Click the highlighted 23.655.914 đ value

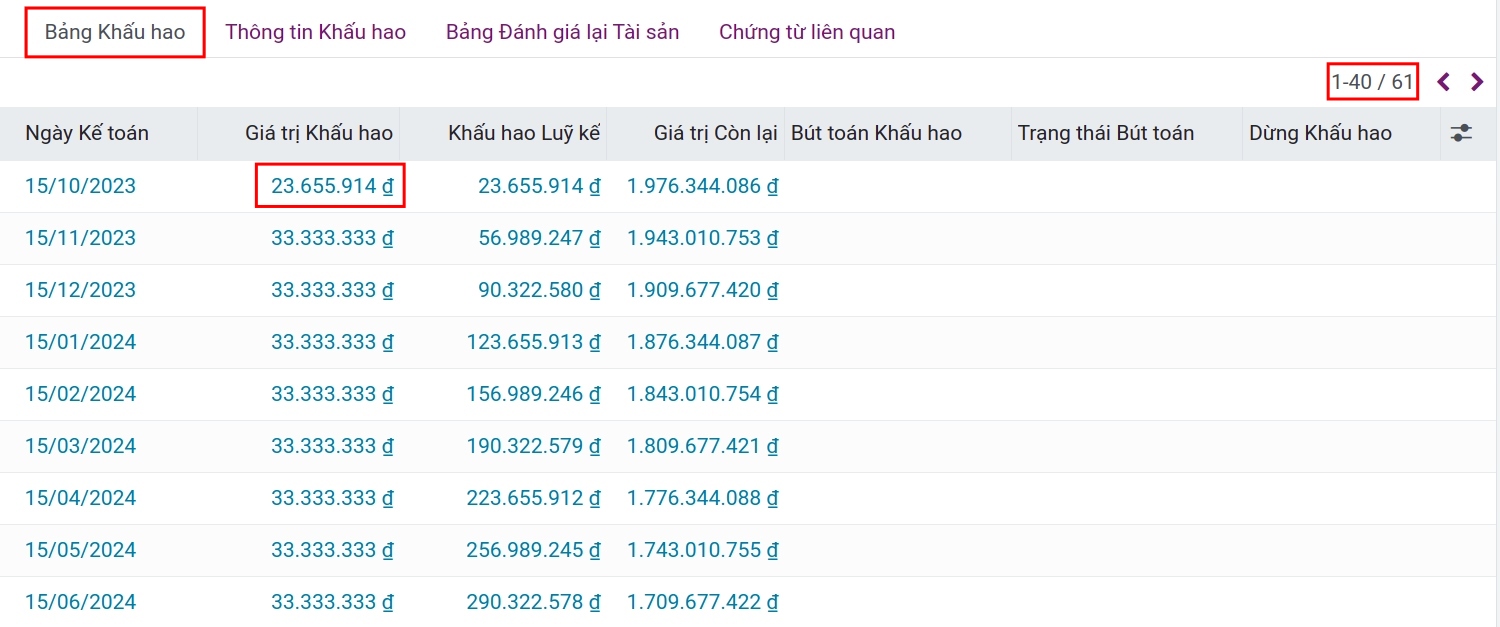click(330, 185)
